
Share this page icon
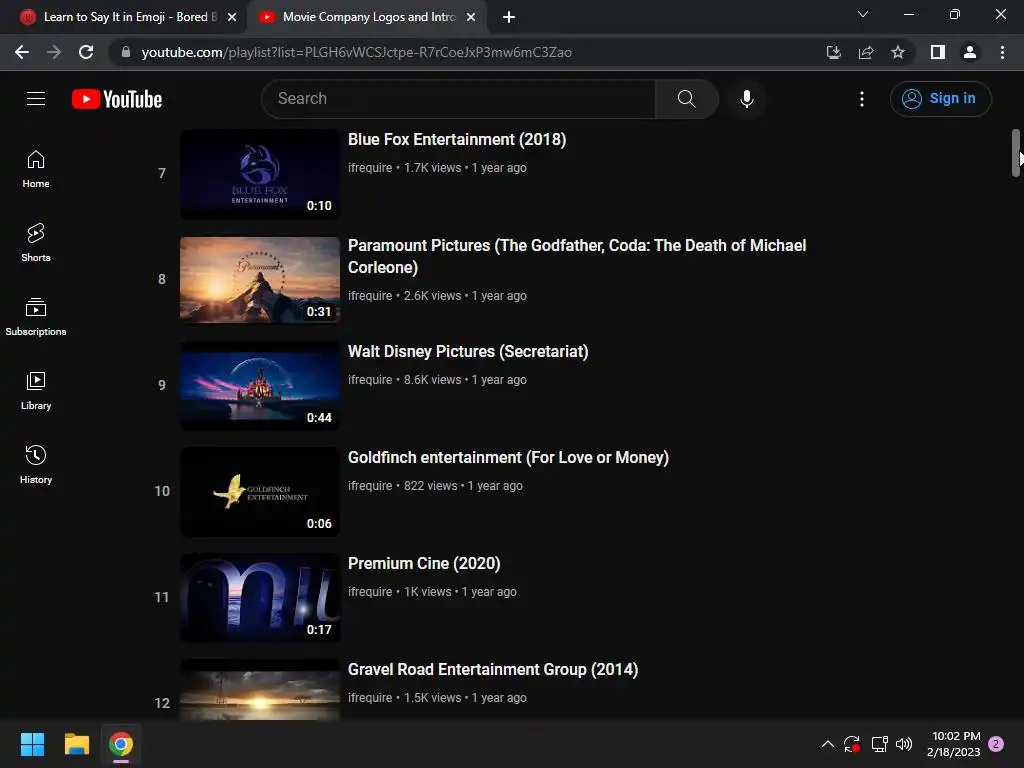click(x=866, y=52)
